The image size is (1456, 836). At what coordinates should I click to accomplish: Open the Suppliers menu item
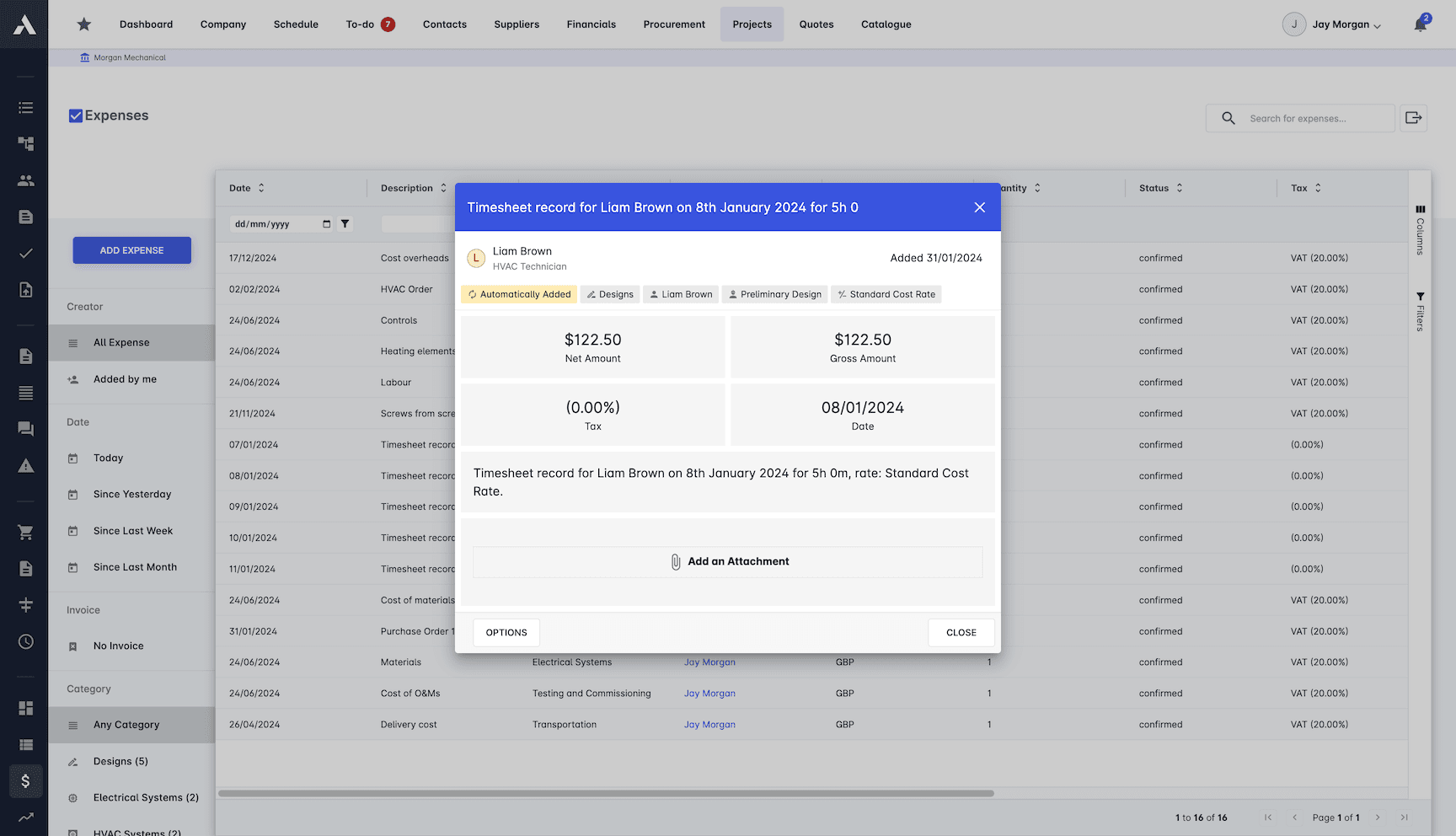pyautogui.click(x=517, y=24)
